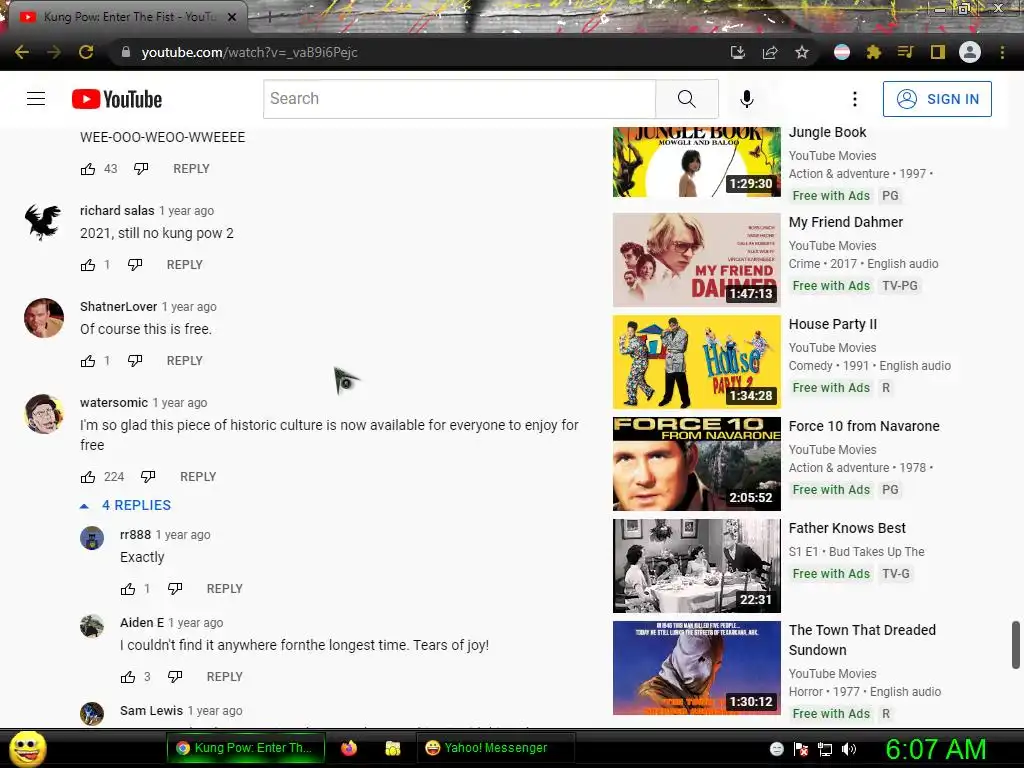Screen dimensions: 1024x768
Task: Open the My Friend Dahmer thumbnail
Action: pyautogui.click(x=697, y=260)
